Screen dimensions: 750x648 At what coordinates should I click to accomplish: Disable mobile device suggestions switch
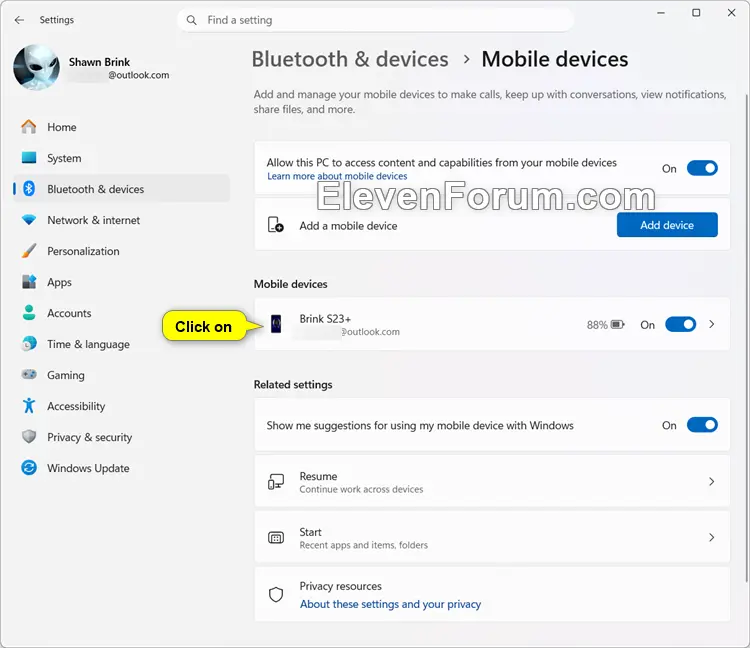point(702,425)
